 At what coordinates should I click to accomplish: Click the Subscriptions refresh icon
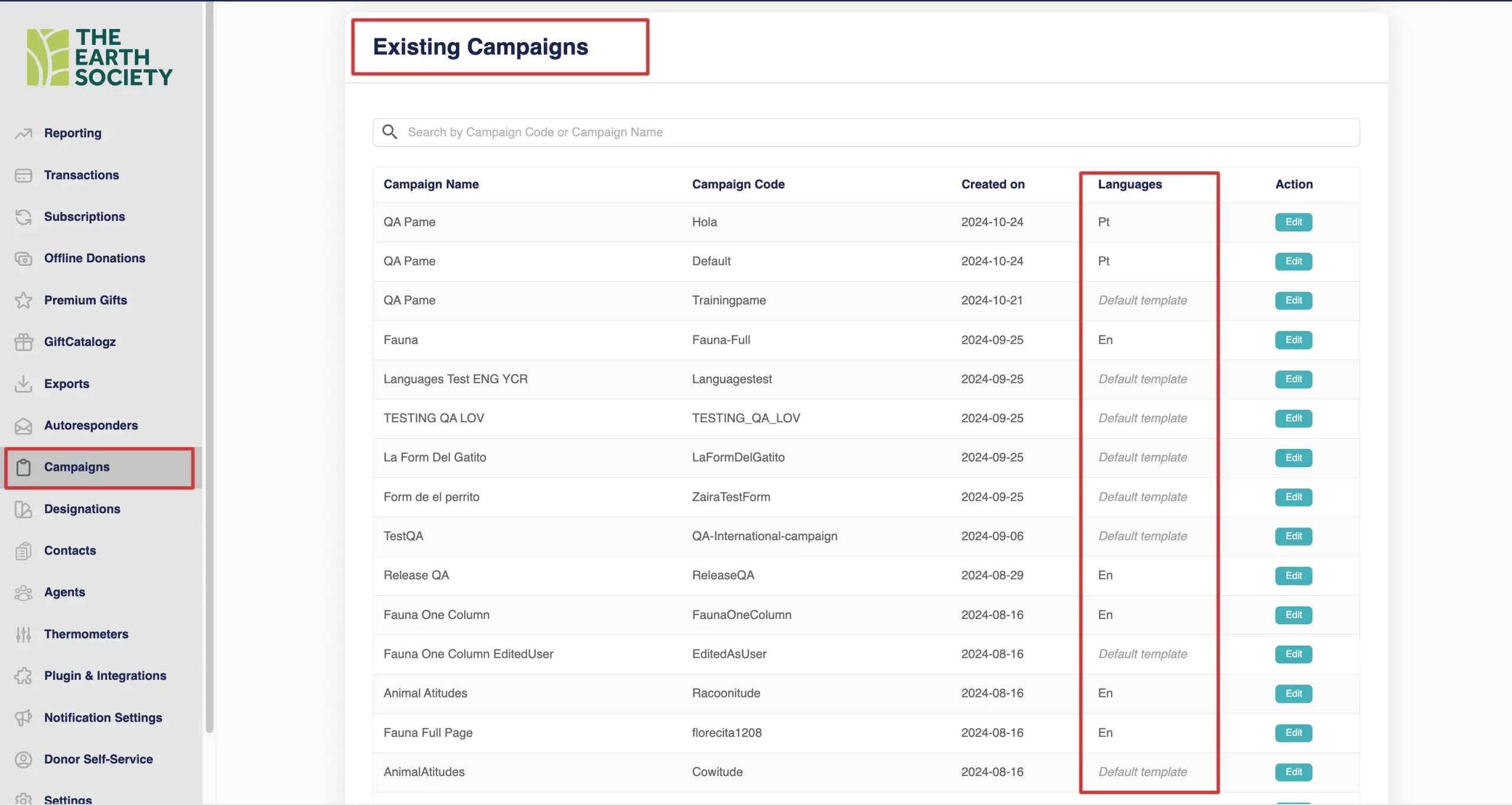[x=24, y=217]
